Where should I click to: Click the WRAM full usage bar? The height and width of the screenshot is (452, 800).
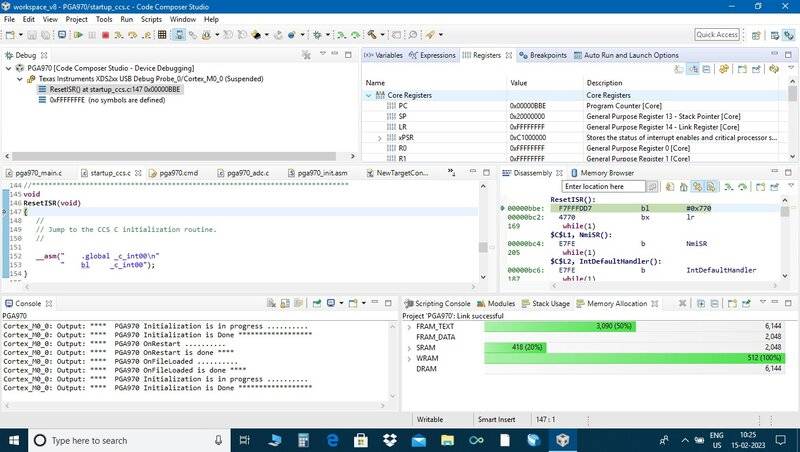click(x=634, y=358)
